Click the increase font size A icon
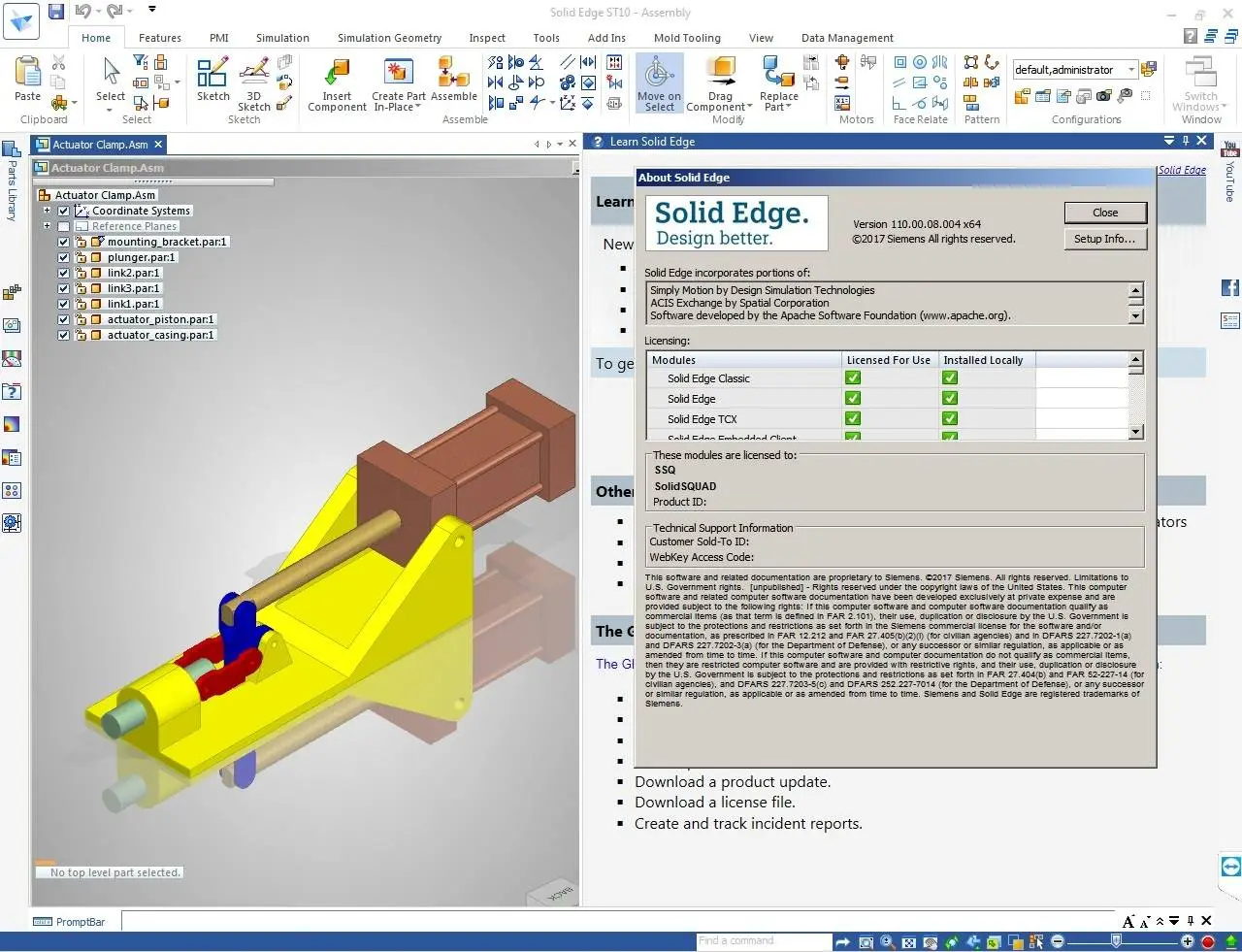This screenshot has height=952, width=1242. pyautogui.click(x=1128, y=921)
